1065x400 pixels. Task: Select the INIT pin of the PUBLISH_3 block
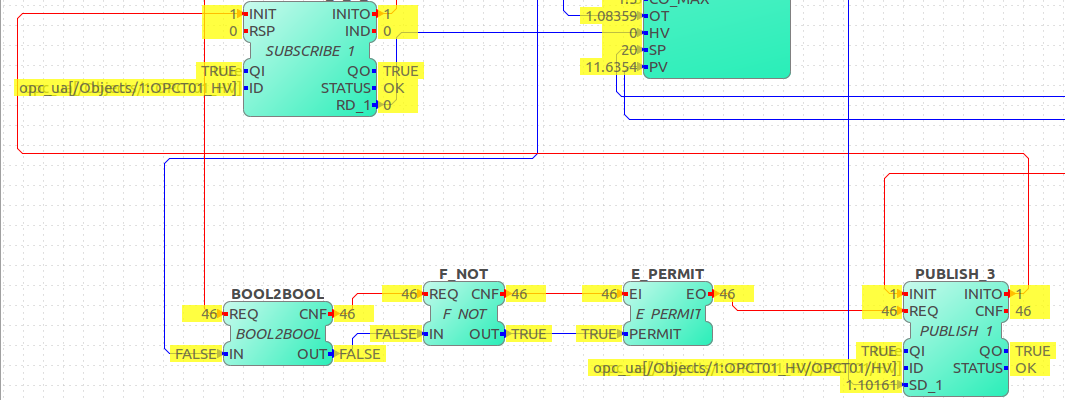click(x=922, y=294)
